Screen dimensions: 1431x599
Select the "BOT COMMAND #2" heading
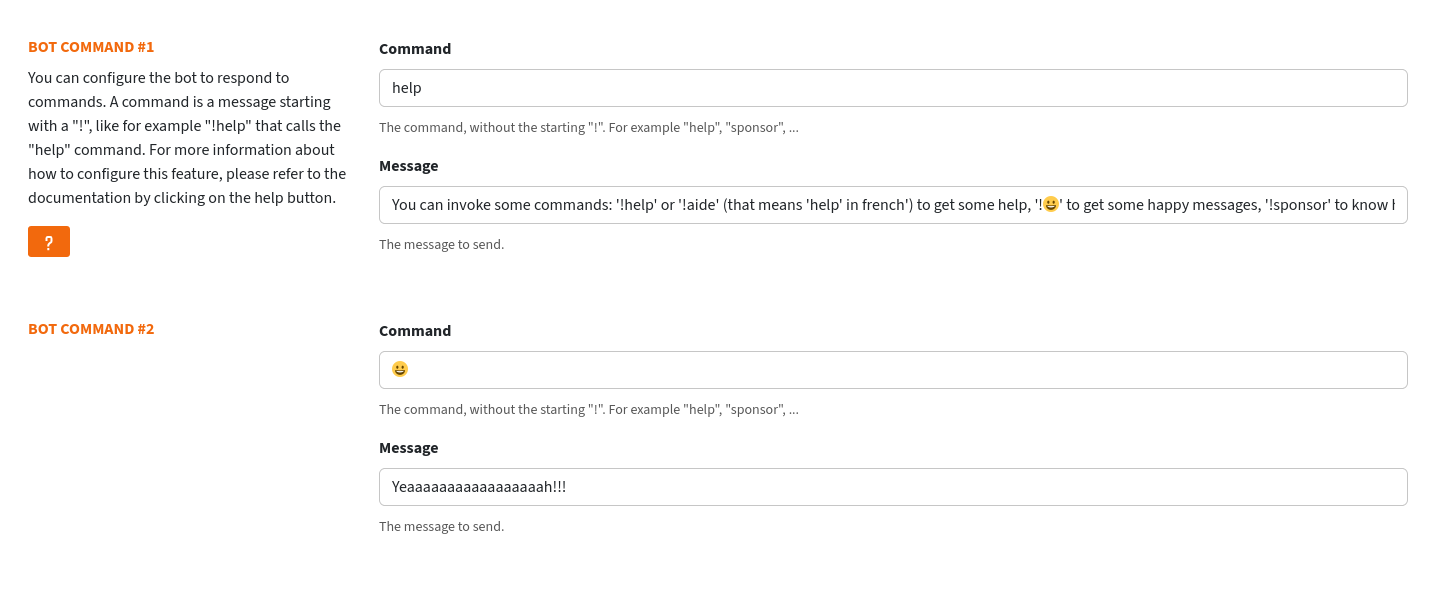coord(91,329)
